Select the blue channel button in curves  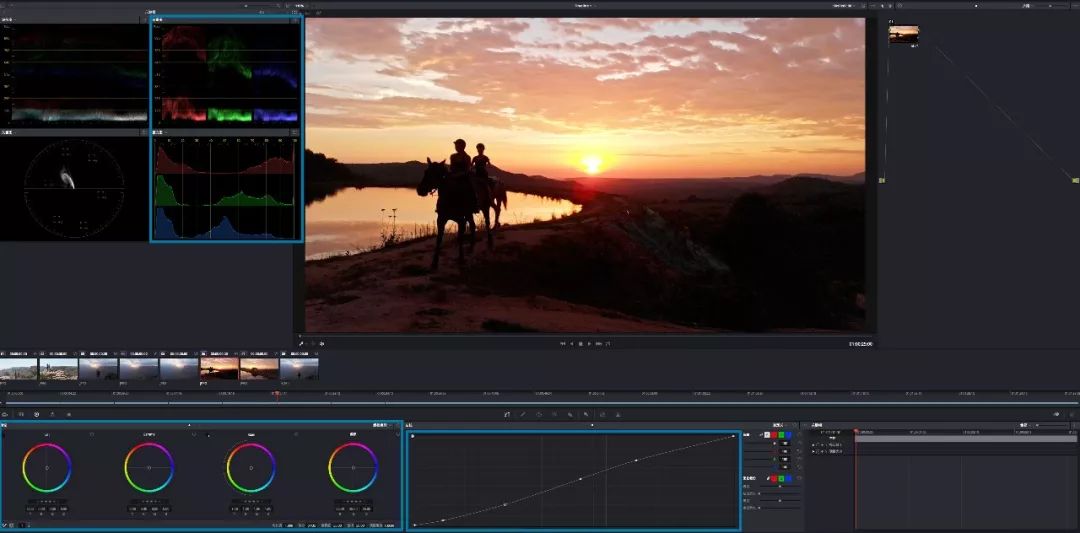click(788, 435)
